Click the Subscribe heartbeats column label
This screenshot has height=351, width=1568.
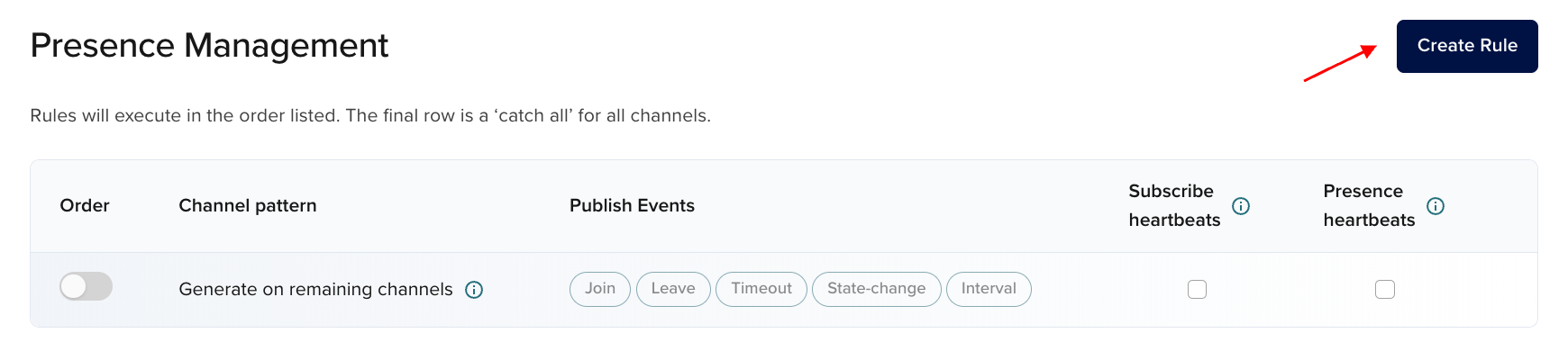1174,205
